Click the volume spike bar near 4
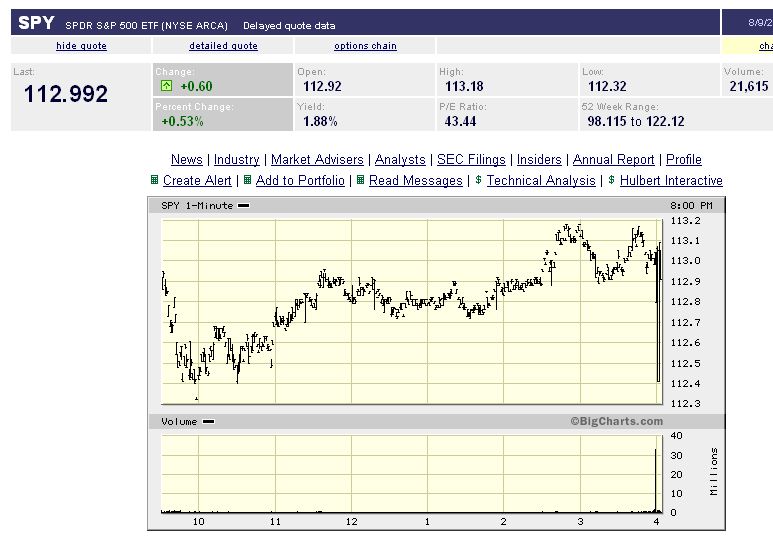Image resolution: width=773 pixels, height=537 pixels. coord(656,481)
